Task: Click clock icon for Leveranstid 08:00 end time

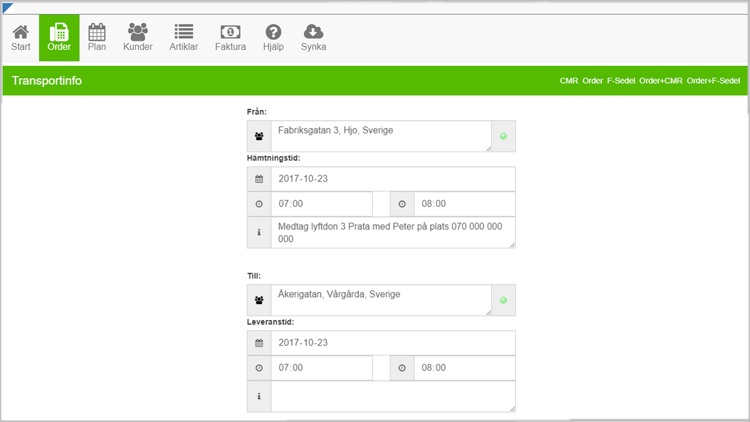Action: pos(402,368)
